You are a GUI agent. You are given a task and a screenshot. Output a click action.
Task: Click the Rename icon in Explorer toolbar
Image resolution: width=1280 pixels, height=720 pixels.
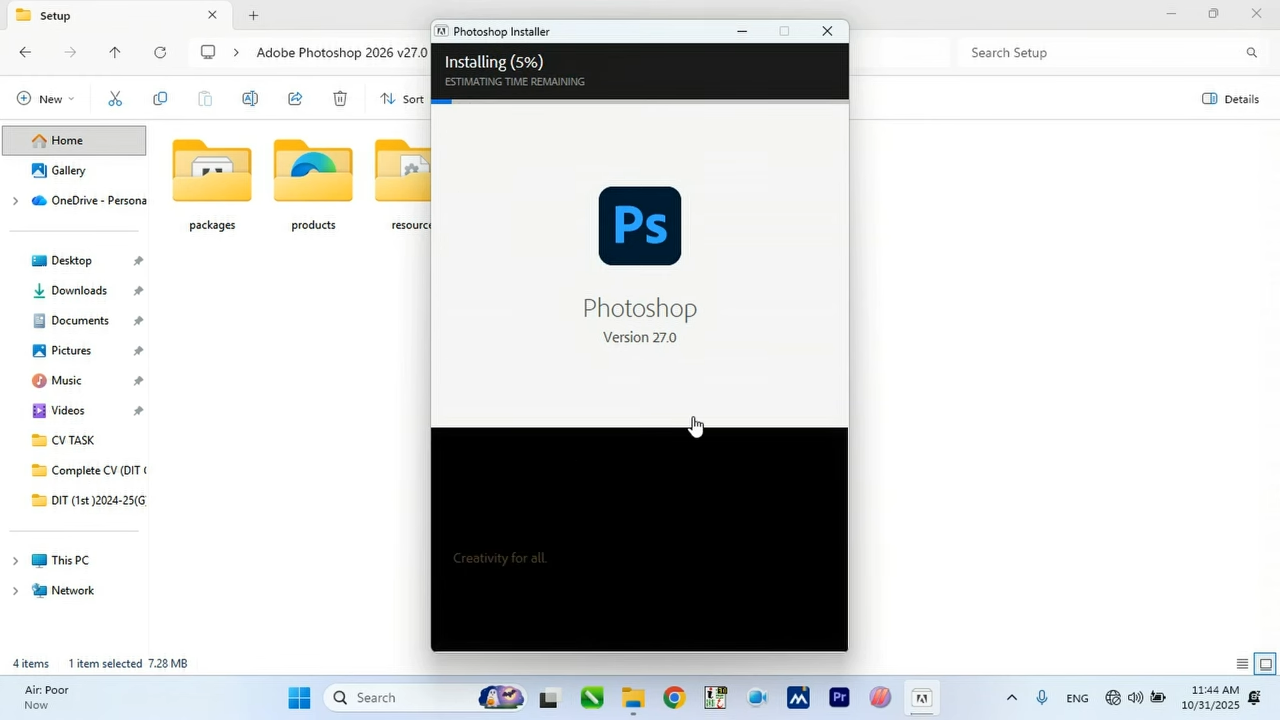250,99
